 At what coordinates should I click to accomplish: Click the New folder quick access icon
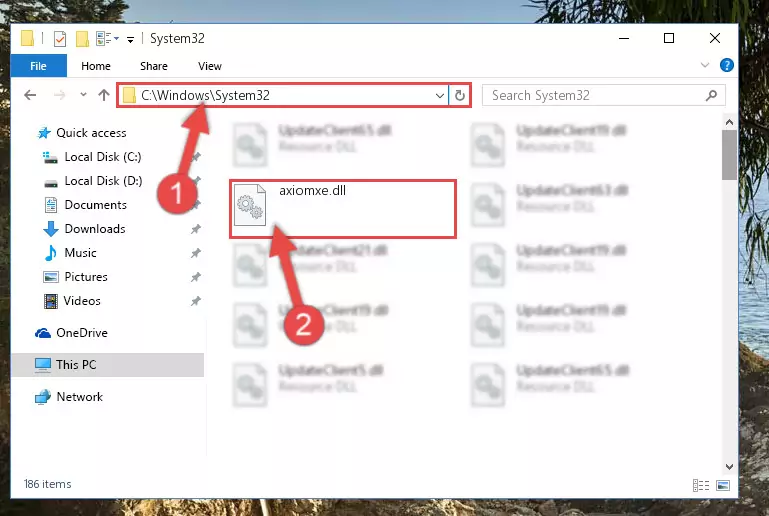pyautogui.click(x=82, y=38)
